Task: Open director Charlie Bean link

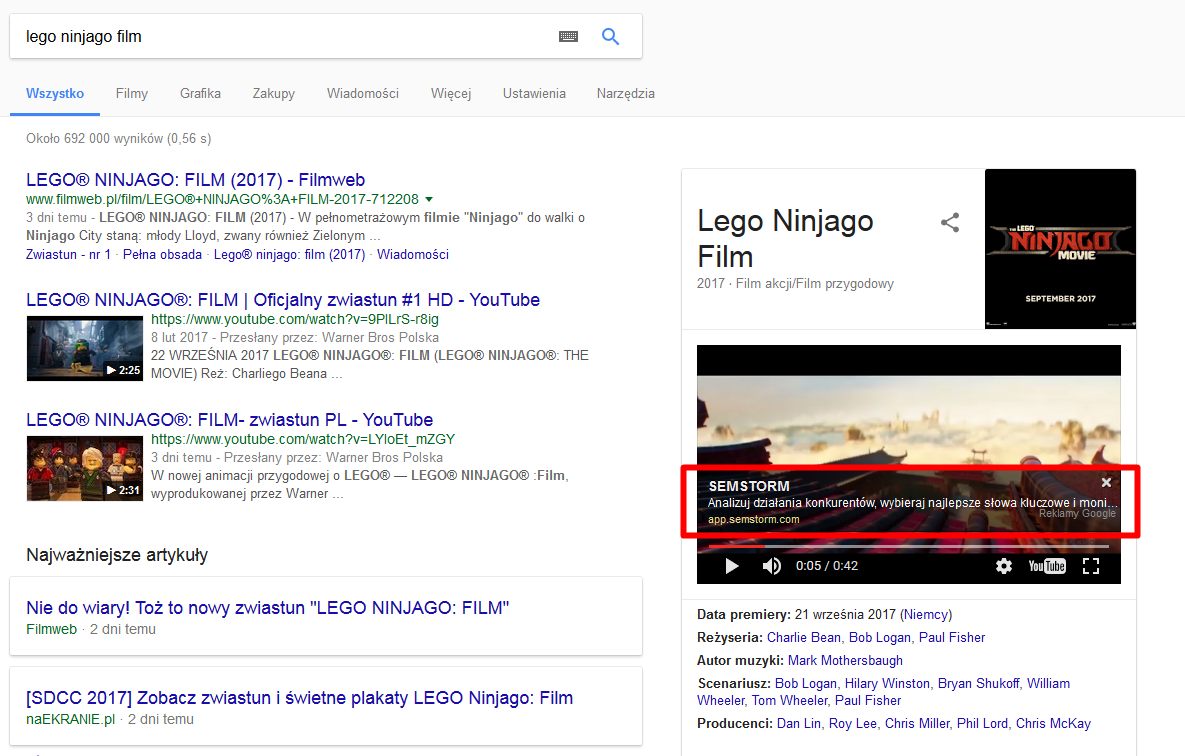Action: (803, 637)
